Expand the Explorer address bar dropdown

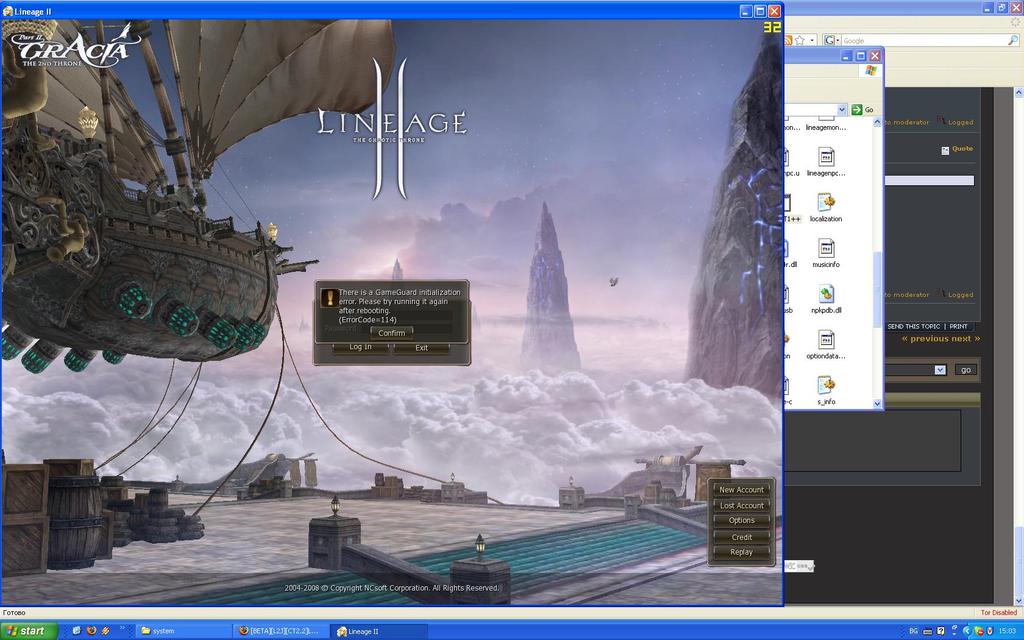841,110
